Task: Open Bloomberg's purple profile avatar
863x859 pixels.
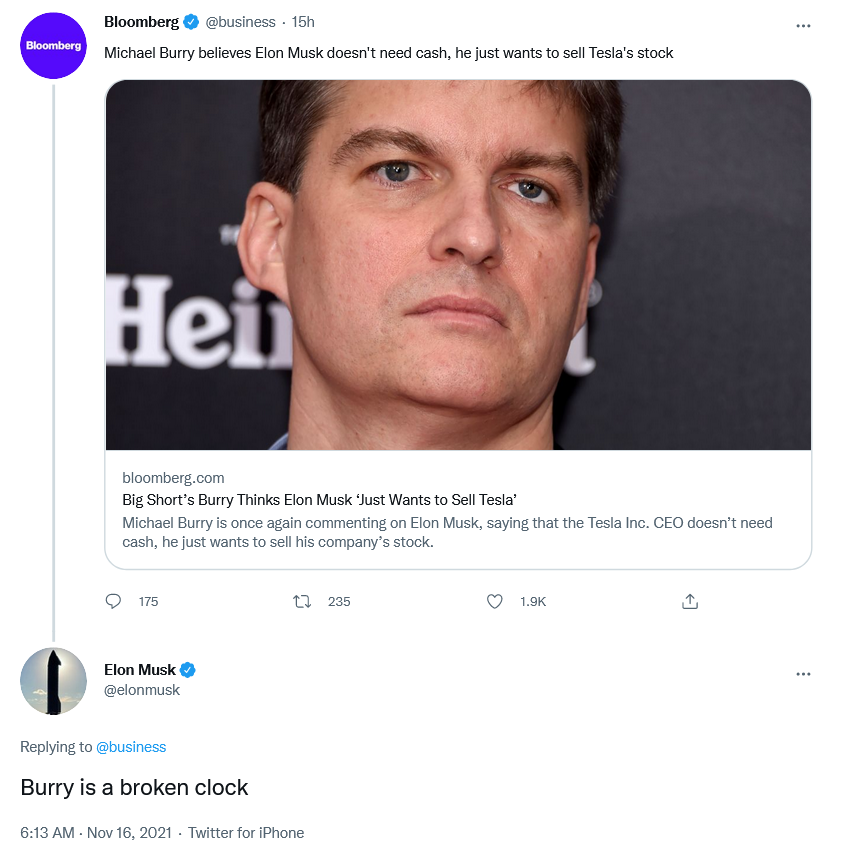Action: point(53,46)
